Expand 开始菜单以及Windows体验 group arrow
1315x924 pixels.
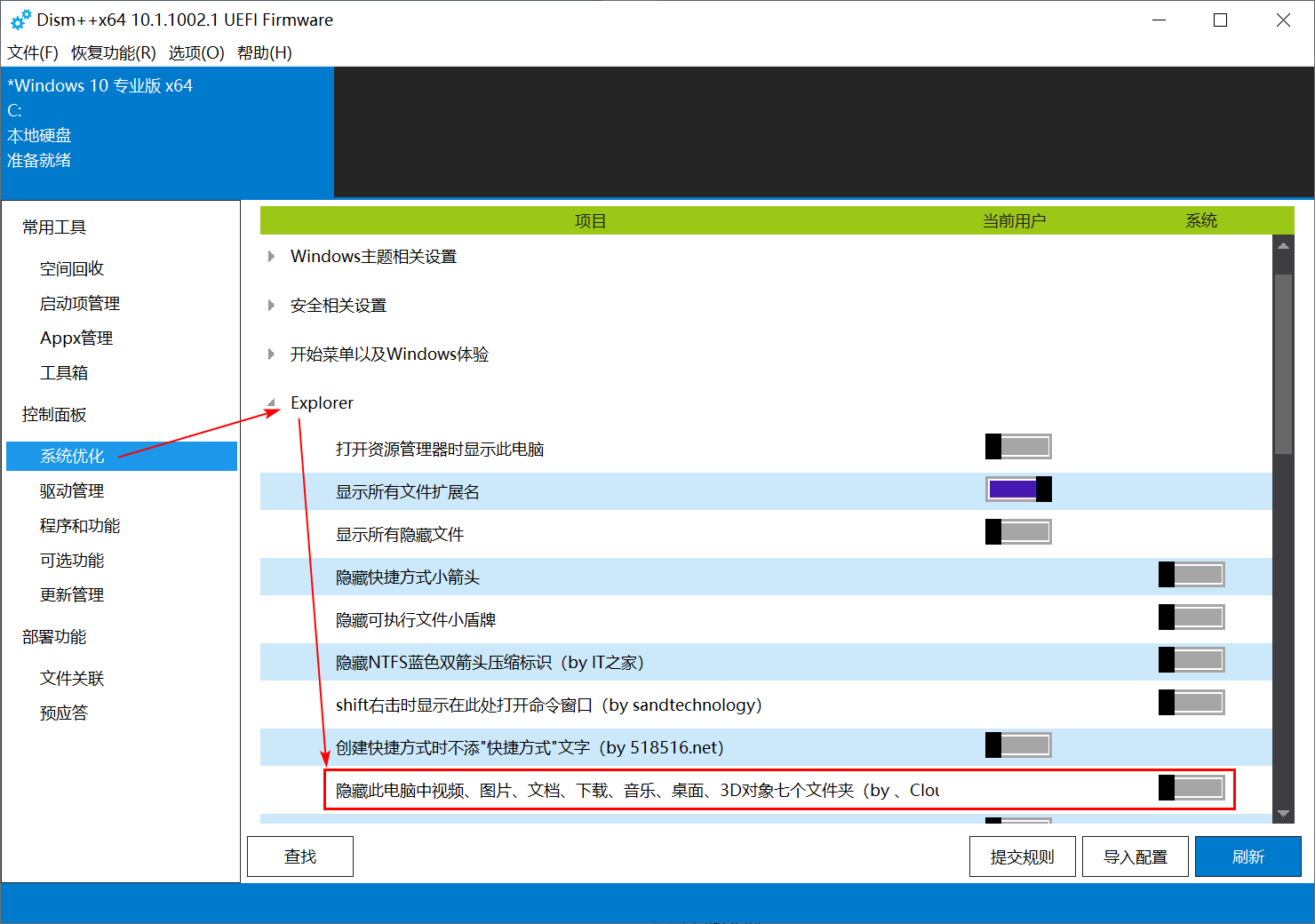click(271, 354)
